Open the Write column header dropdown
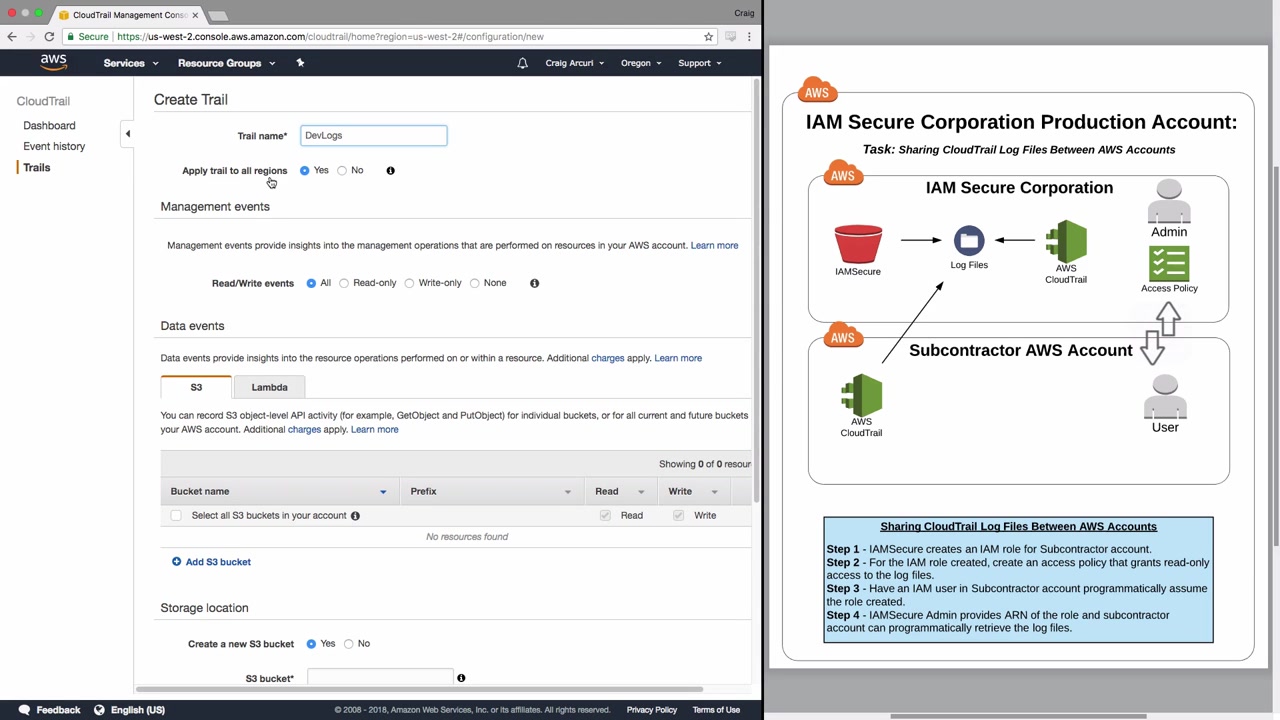The width and height of the screenshot is (1280, 720). pos(714,492)
